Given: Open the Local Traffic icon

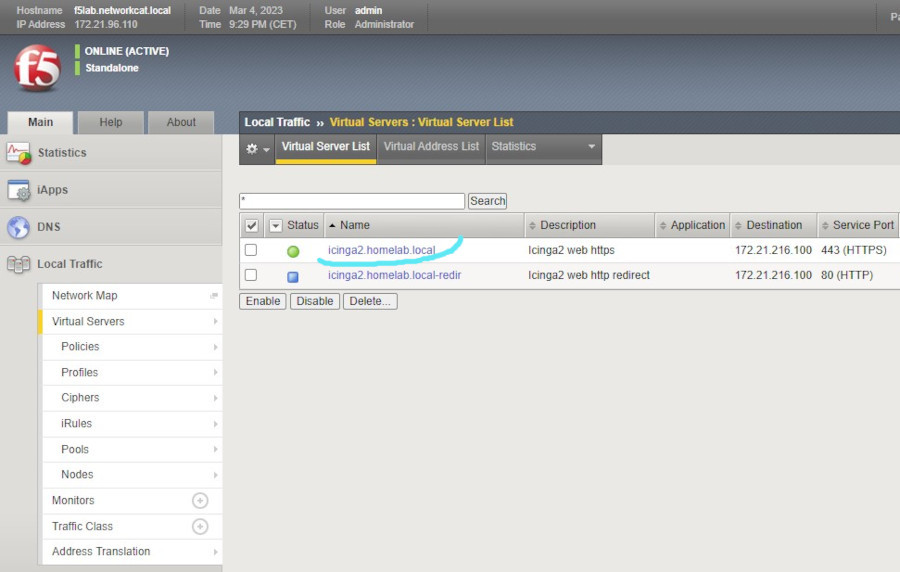Looking at the screenshot, I should point(18,264).
